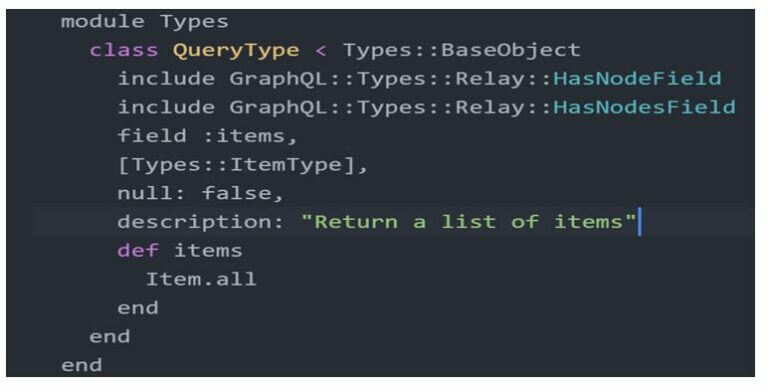This screenshot has height=392, width=768.
Task: Click the end closing the class
Action: tap(110, 337)
